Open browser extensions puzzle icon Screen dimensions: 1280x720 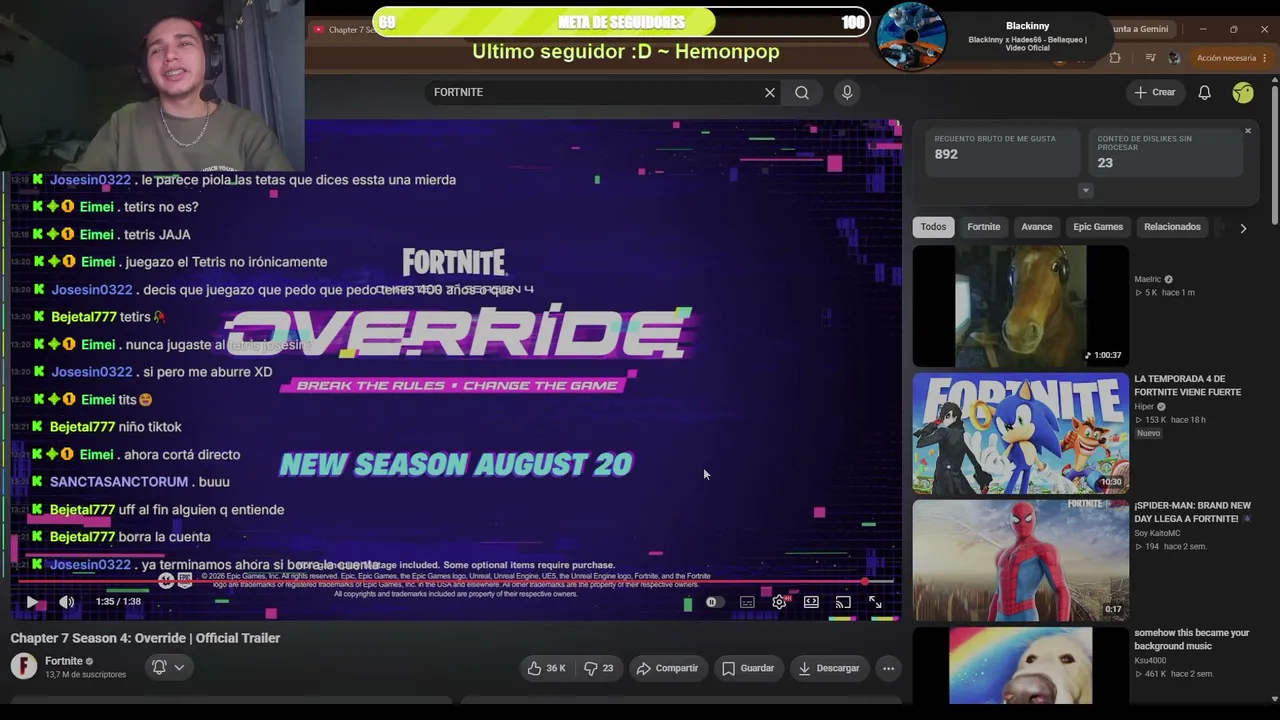[x=1115, y=58]
